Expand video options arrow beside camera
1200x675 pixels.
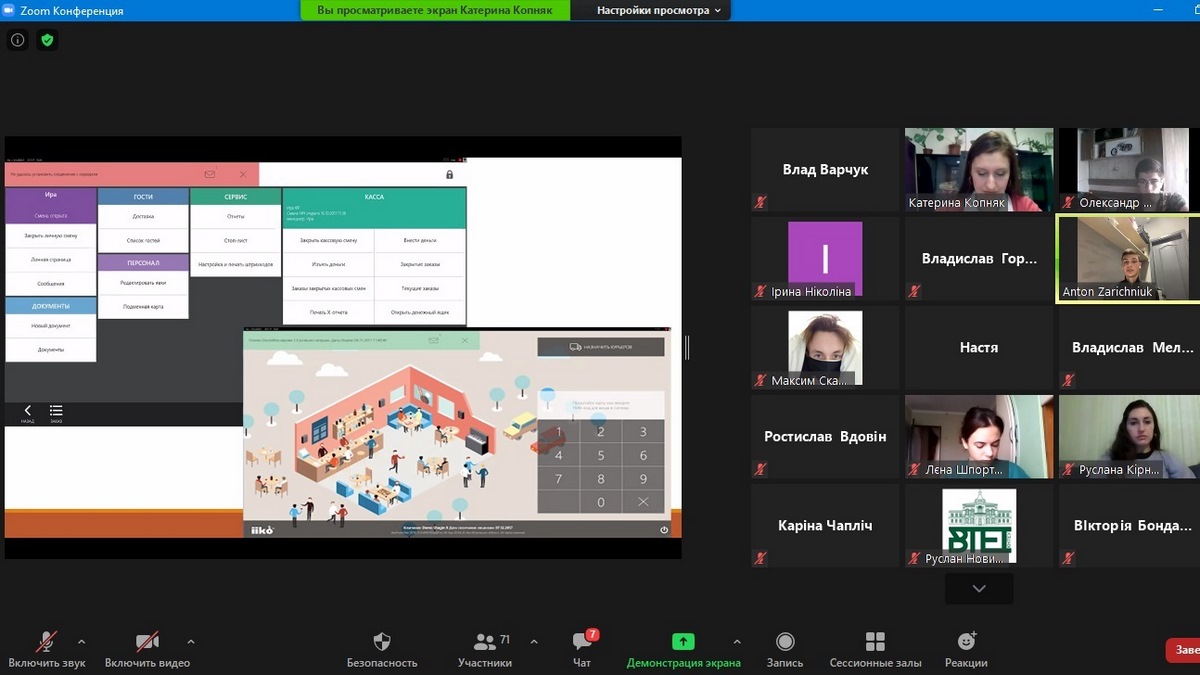pyautogui.click(x=191, y=642)
